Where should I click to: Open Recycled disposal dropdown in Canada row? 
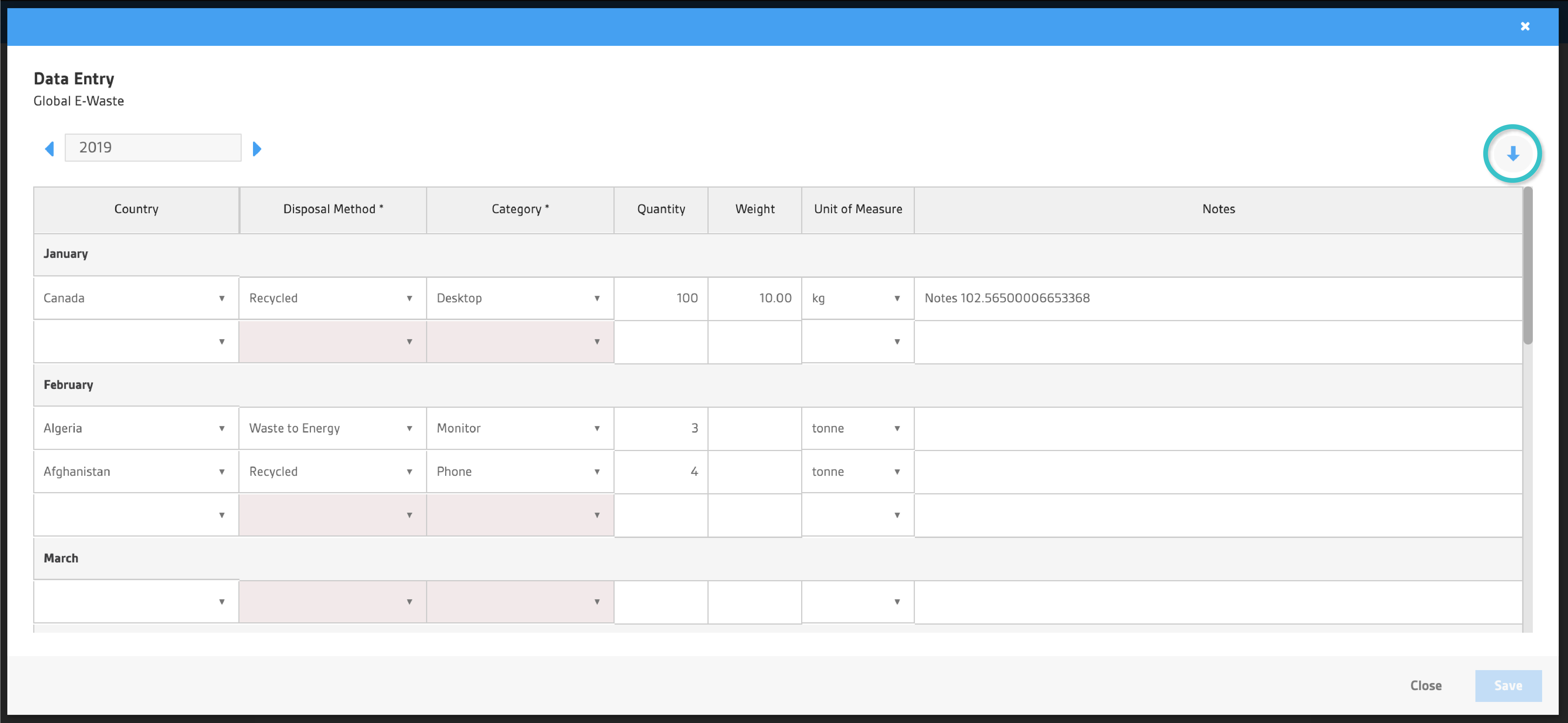(333, 298)
